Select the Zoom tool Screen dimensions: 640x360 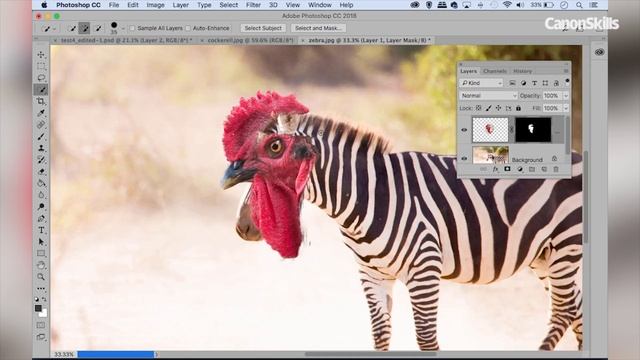(41, 277)
